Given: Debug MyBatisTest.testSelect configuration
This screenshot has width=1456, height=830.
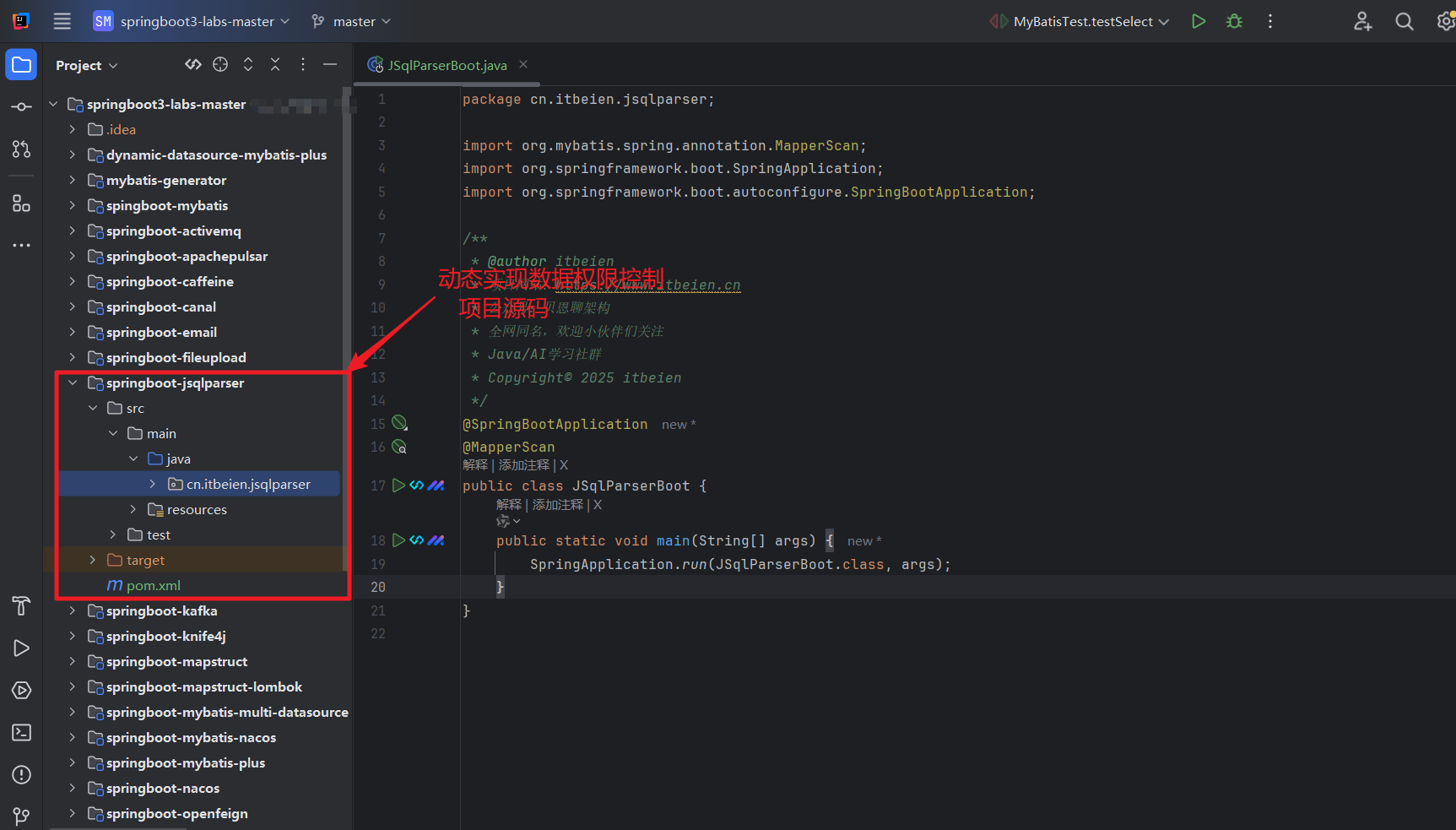Looking at the screenshot, I should (x=1234, y=21).
